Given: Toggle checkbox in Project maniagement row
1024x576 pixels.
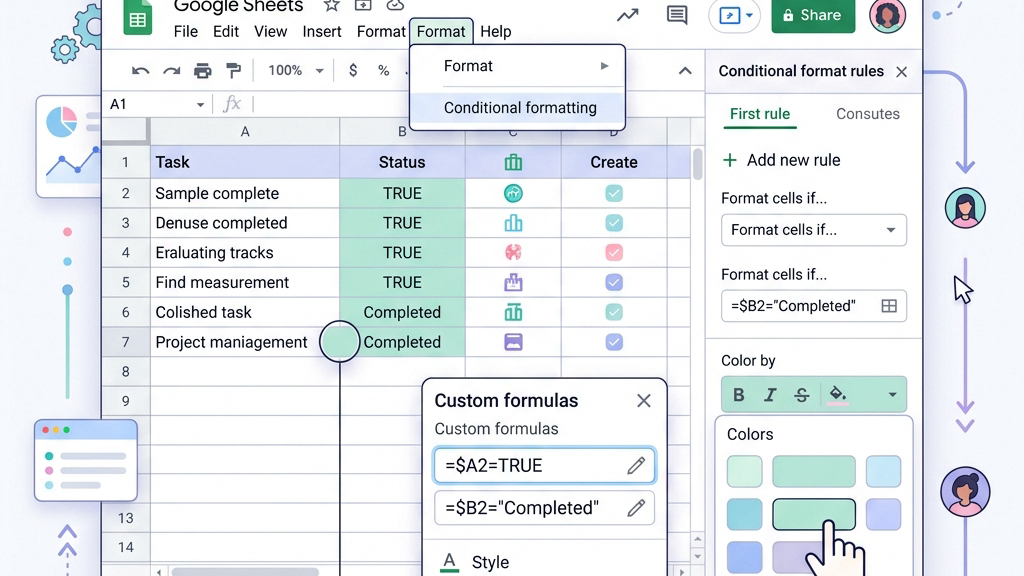Looking at the screenshot, I should 614,342.
